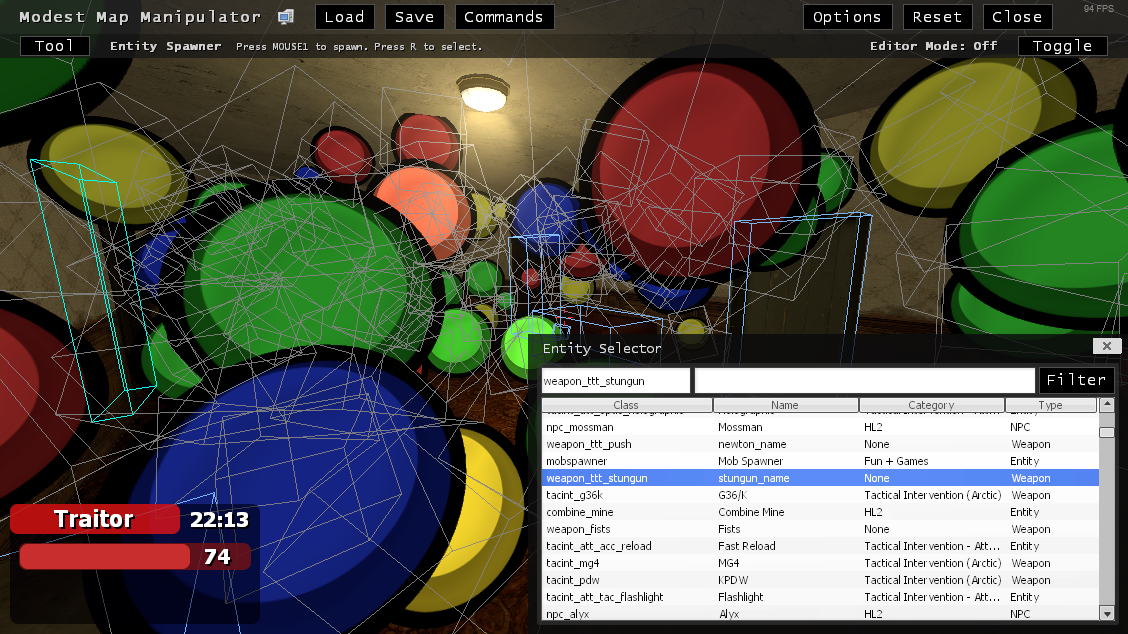Open the Commands menu
1128x634 pixels.
point(504,17)
